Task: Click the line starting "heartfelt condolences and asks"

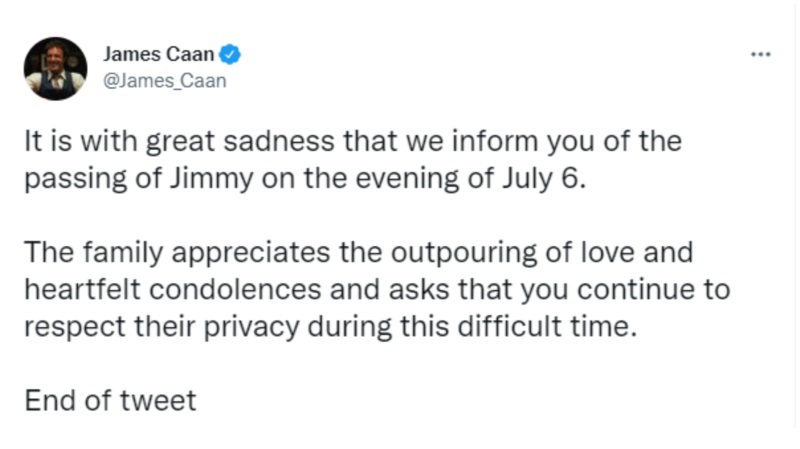Action: 377,291
